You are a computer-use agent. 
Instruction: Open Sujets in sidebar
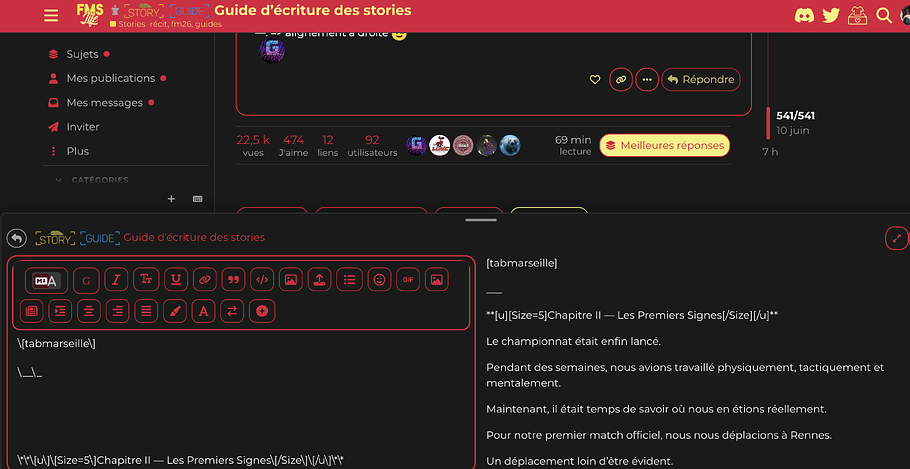click(82, 54)
